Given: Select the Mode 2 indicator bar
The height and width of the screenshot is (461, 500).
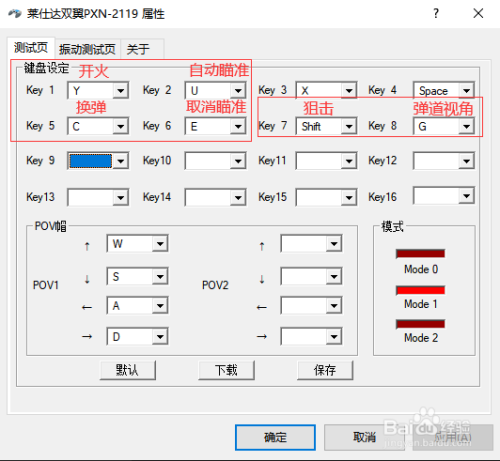Looking at the screenshot, I should pos(421,324).
